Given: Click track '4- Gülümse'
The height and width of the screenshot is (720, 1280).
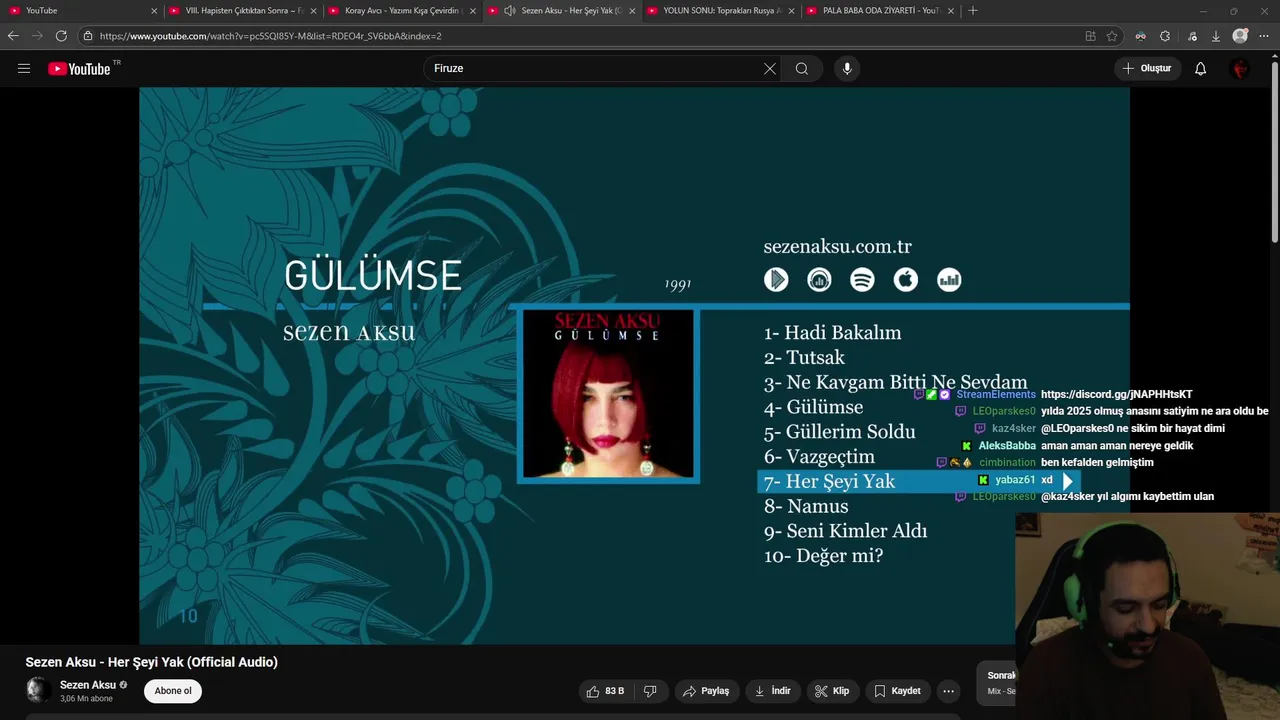Looking at the screenshot, I should 813,407.
